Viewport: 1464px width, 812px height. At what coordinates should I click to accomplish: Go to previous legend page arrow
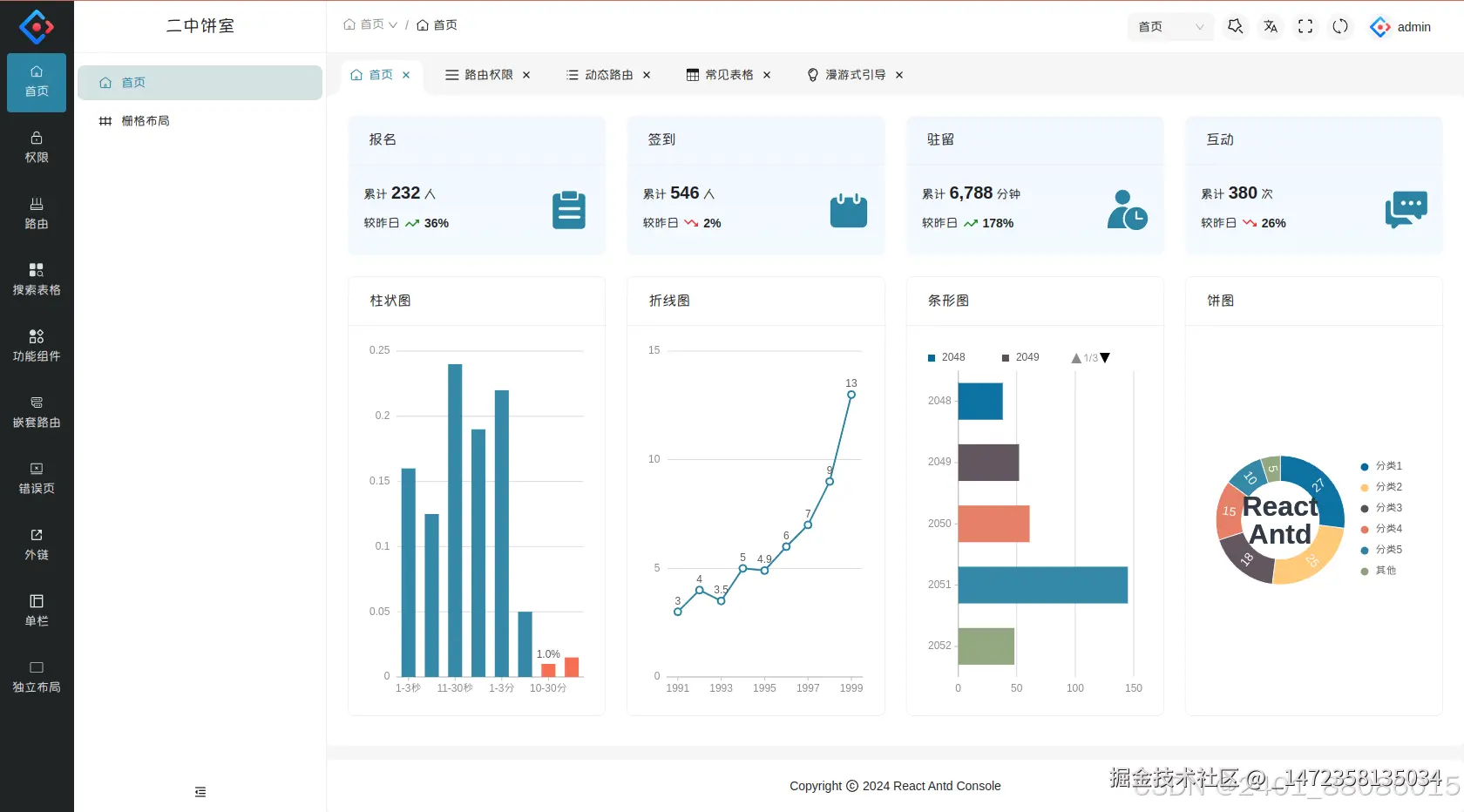click(x=1076, y=358)
